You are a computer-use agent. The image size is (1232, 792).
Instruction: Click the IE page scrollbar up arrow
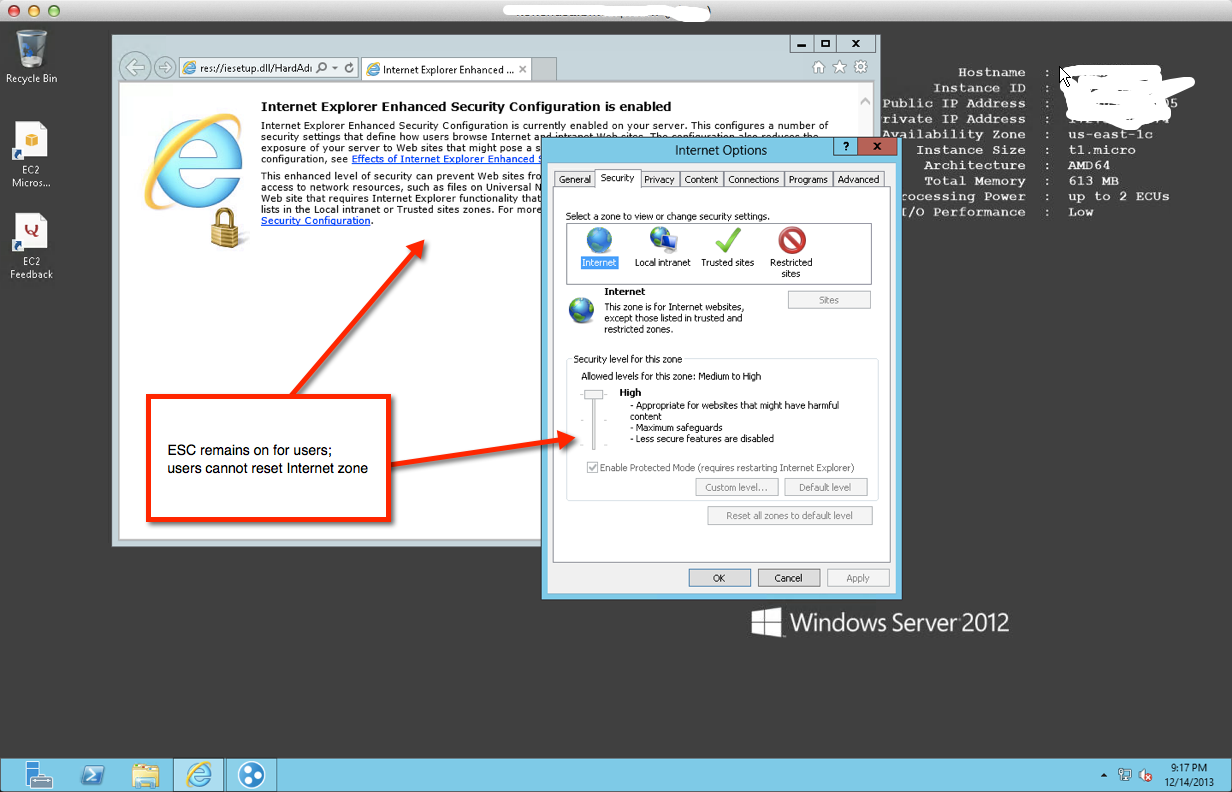(x=865, y=101)
